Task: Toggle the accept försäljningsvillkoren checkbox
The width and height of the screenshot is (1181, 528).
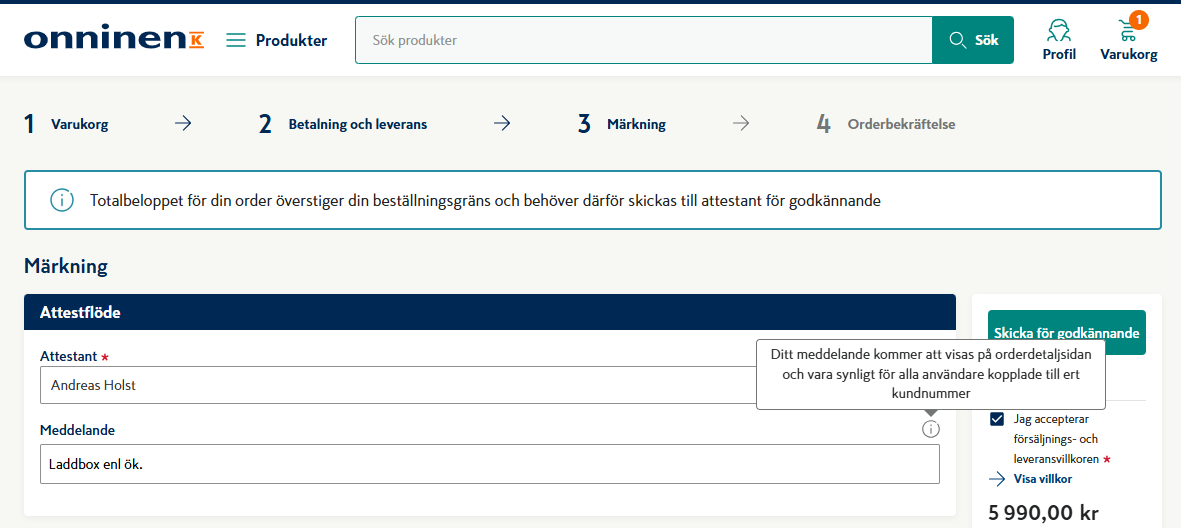Action: [997, 419]
